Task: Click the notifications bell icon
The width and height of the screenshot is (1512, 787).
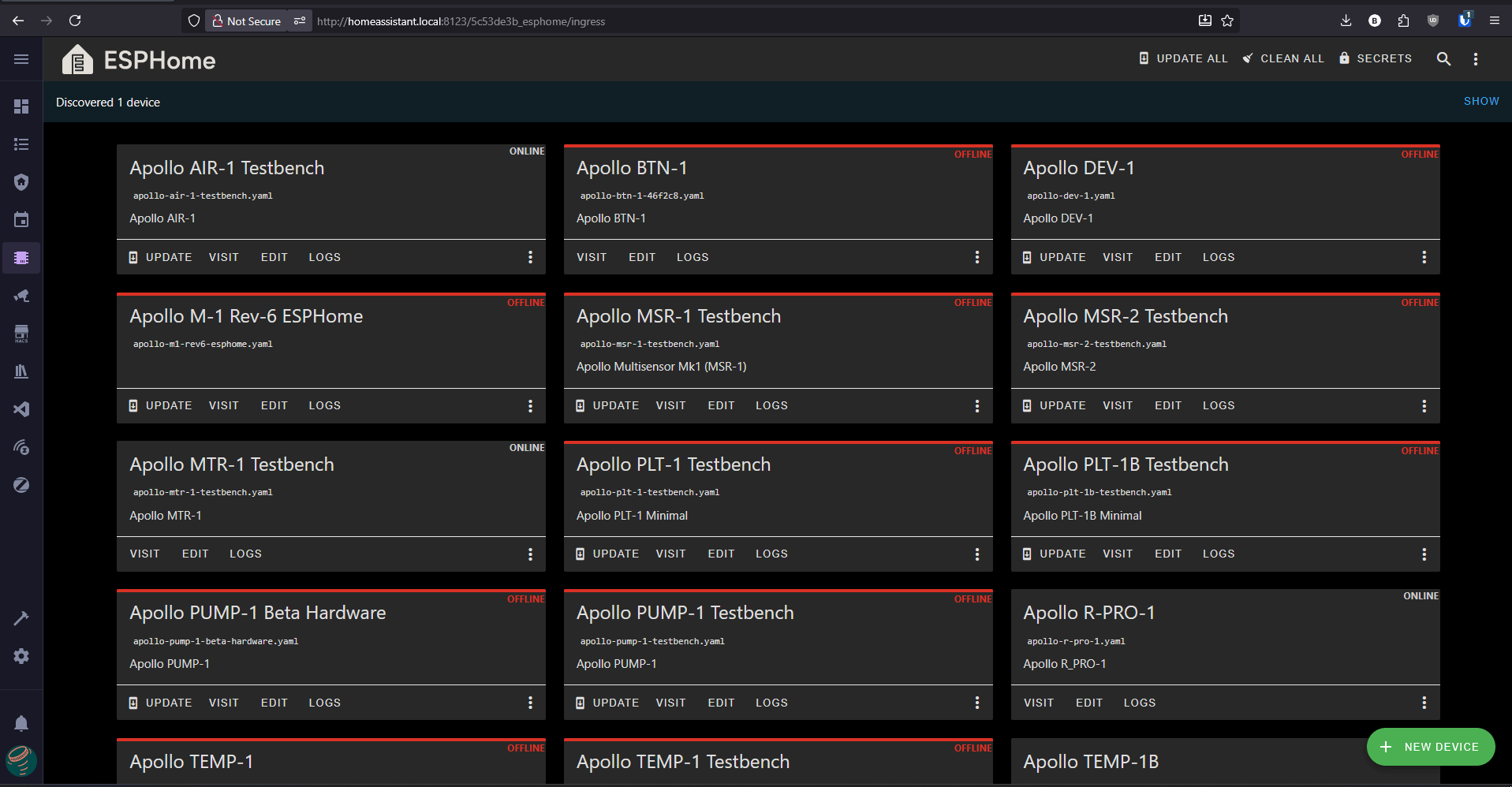Action: [x=21, y=723]
